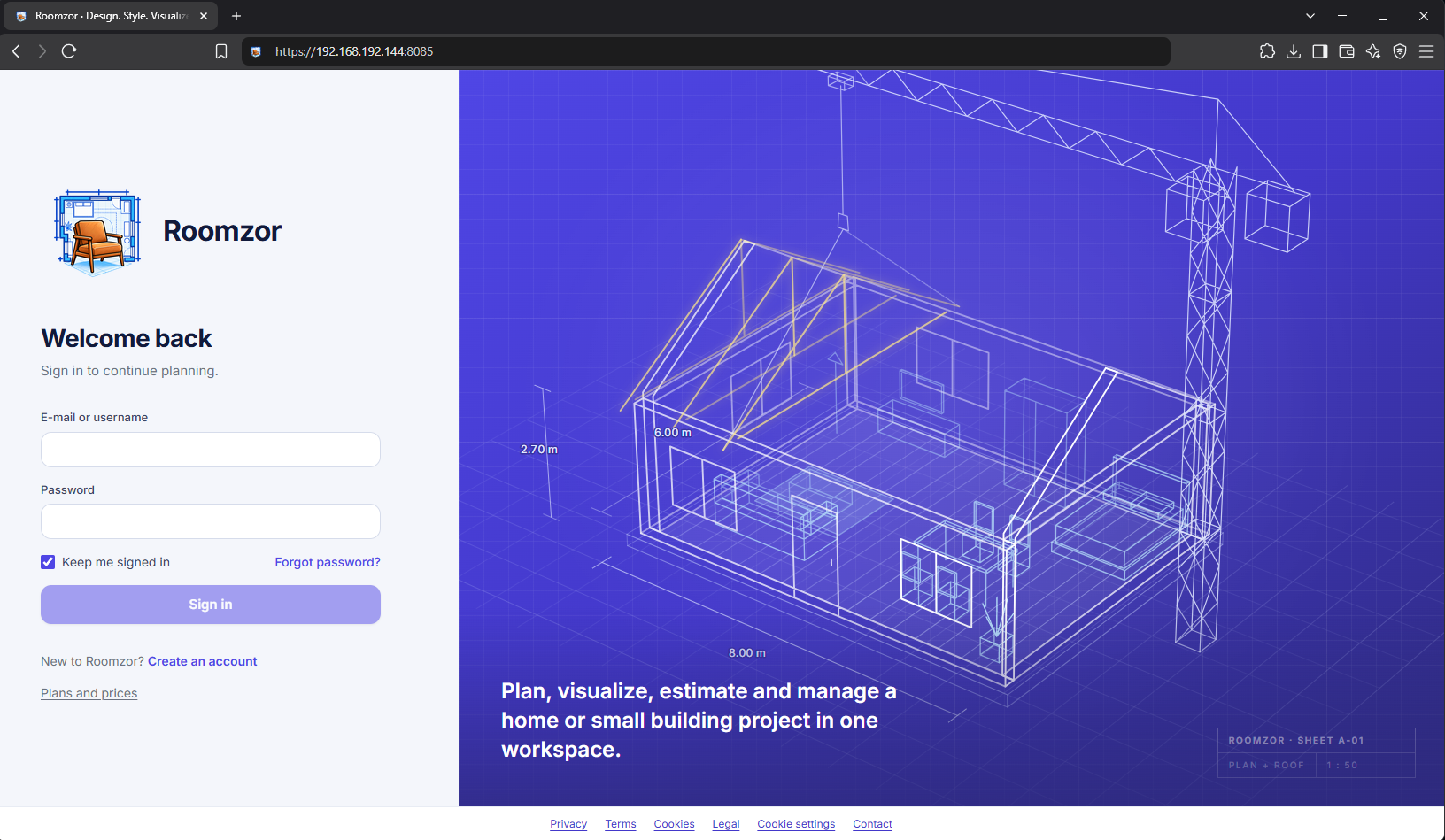Viewport: 1445px width, 840px height.
Task: Open the Plans and prices link
Action: (x=89, y=693)
